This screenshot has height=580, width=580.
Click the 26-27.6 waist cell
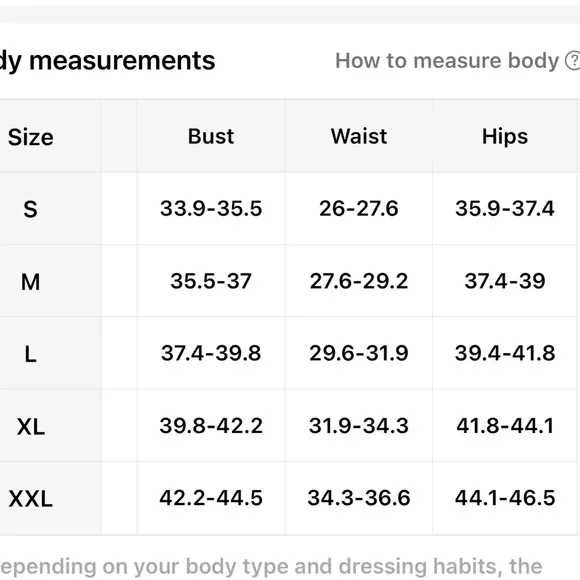[x=359, y=208]
